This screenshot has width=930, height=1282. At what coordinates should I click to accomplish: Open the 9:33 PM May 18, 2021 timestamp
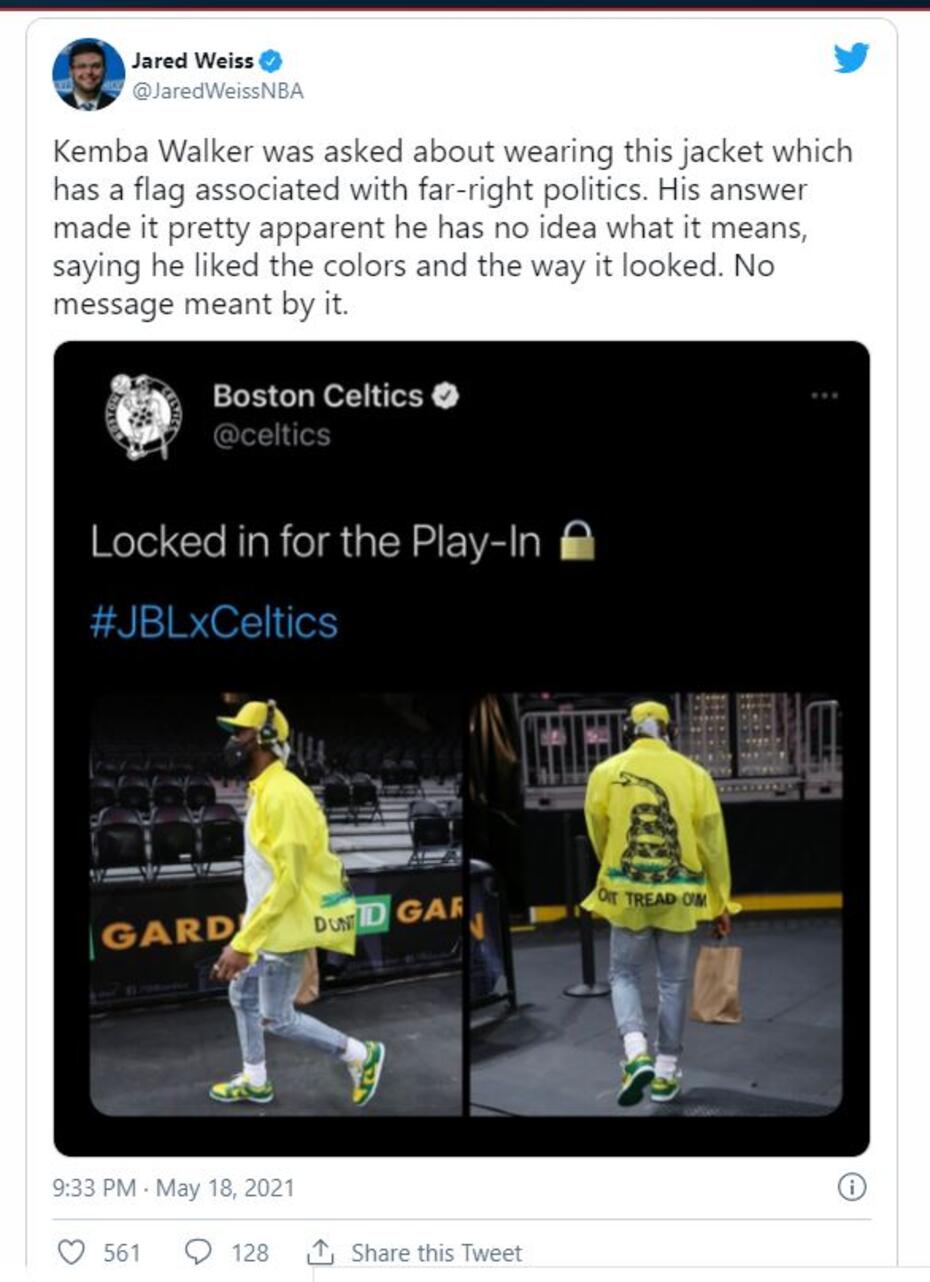(x=174, y=1188)
